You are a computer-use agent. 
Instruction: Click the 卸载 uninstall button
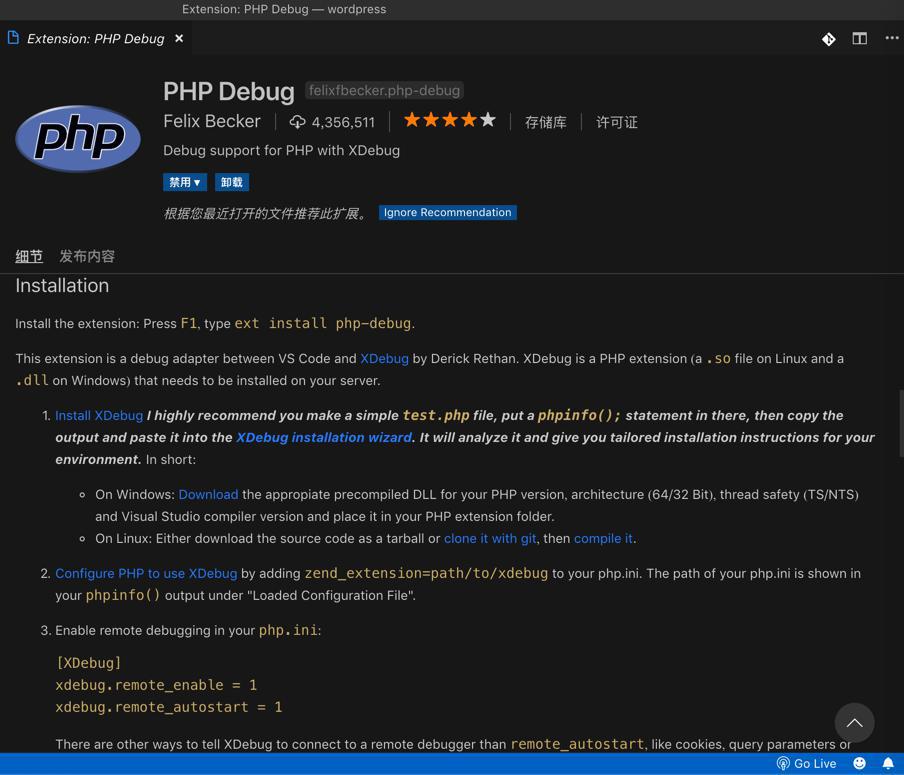pyautogui.click(x=232, y=182)
